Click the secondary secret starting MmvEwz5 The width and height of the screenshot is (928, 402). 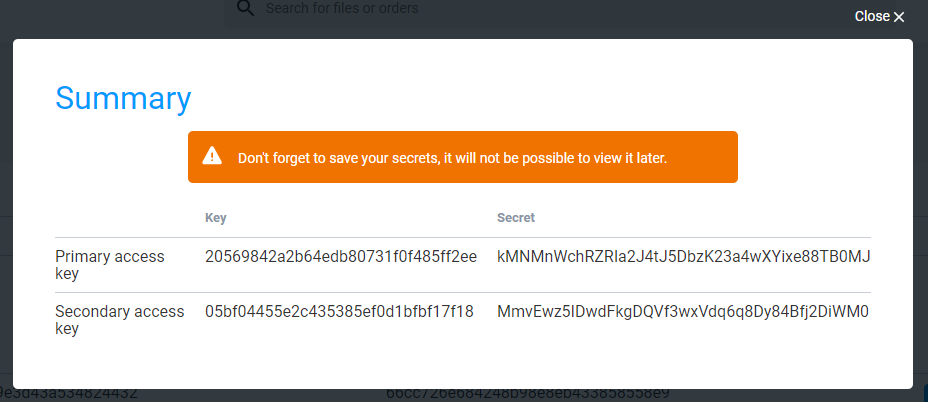click(683, 312)
